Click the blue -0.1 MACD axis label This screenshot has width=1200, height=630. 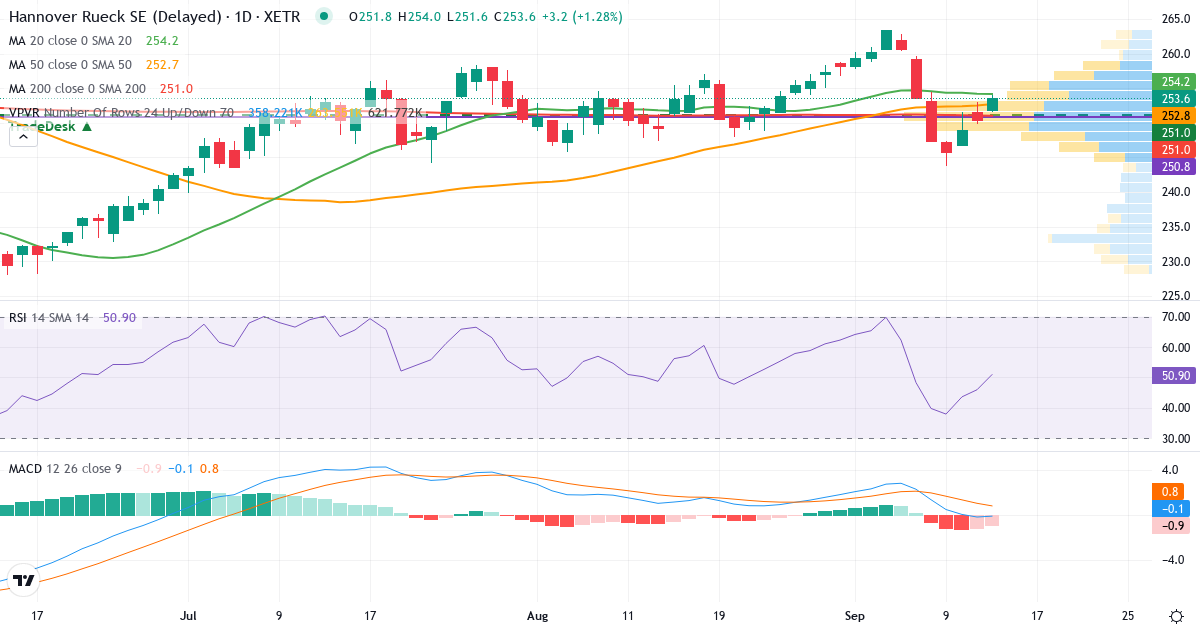pos(1173,508)
